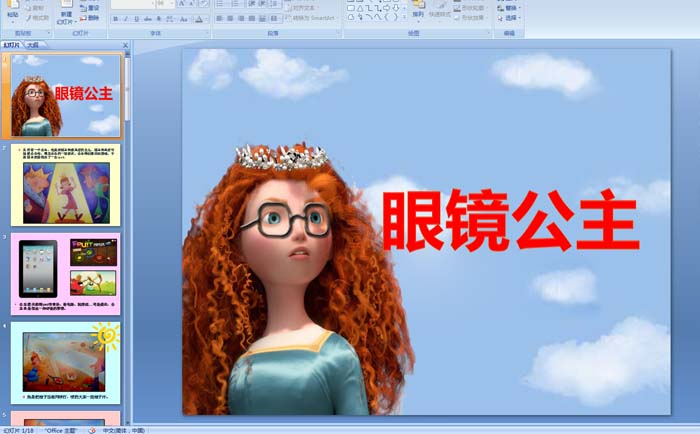Click Increase Font Size icon

pyautogui.click(x=182, y=4)
